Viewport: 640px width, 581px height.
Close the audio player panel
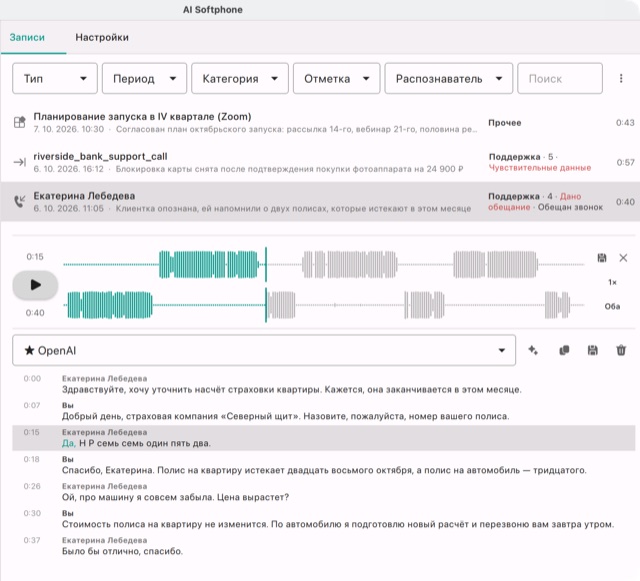point(623,258)
